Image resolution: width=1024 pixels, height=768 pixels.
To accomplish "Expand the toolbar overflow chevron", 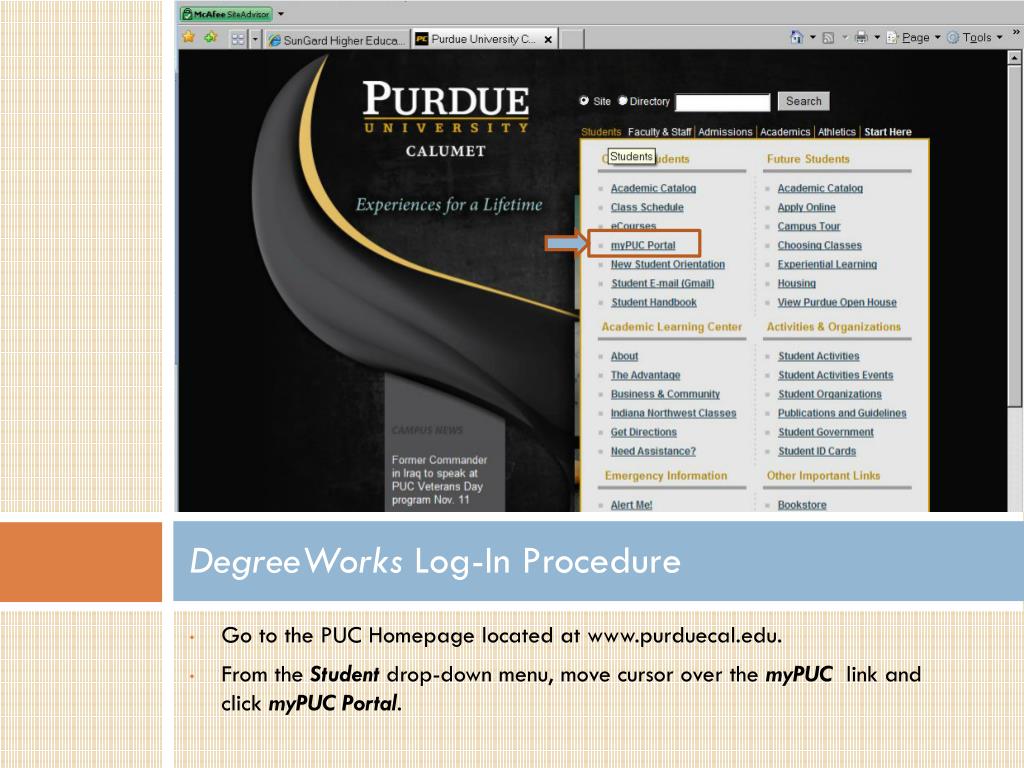I will click(x=1016, y=31).
